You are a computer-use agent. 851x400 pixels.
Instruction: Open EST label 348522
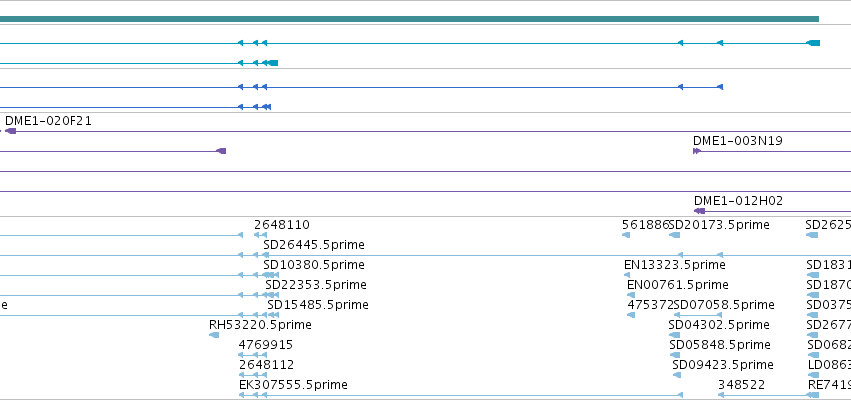(x=741, y=385)
